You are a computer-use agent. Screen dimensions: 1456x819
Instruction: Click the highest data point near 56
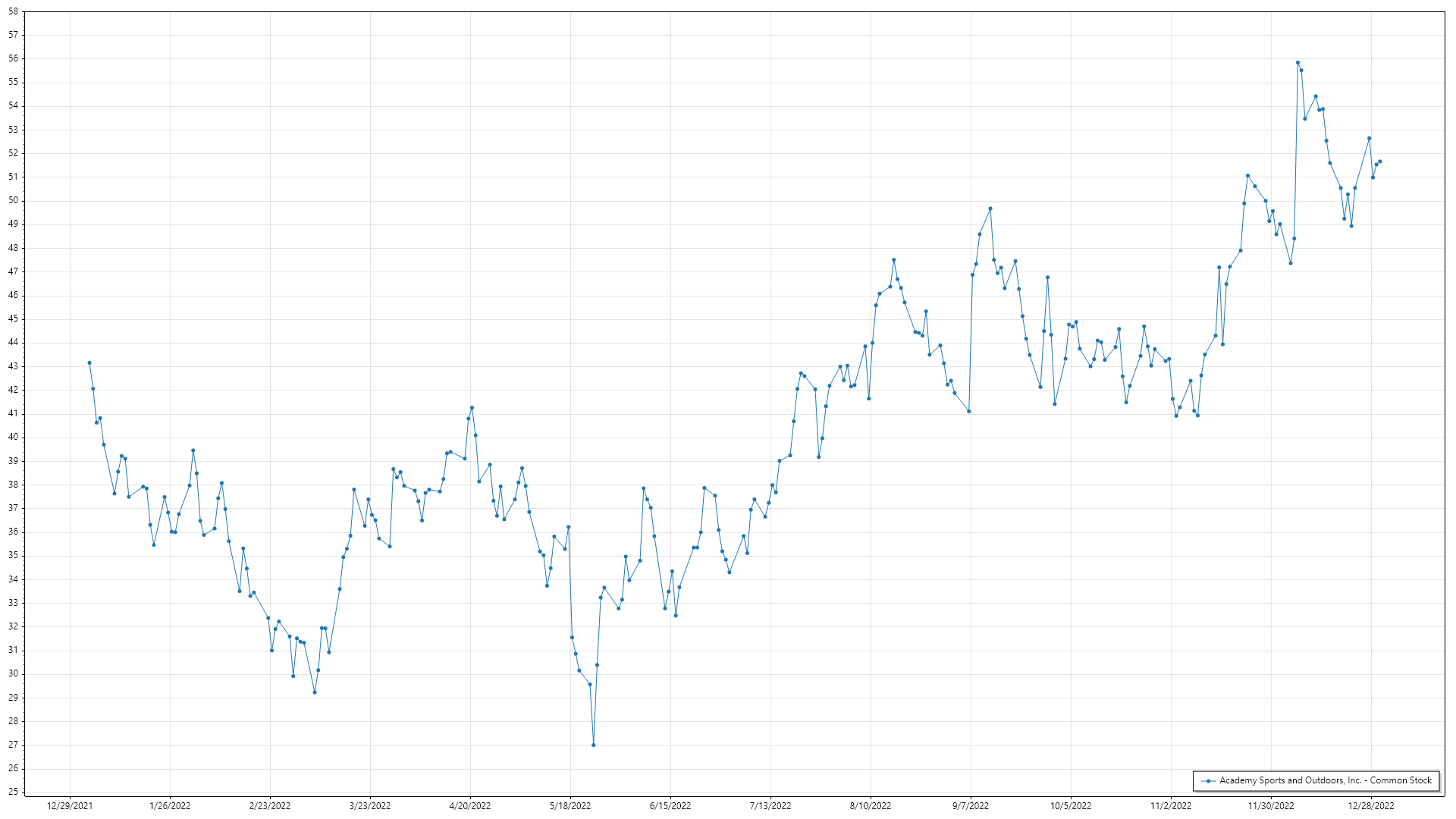click(x=1298, y=63)
